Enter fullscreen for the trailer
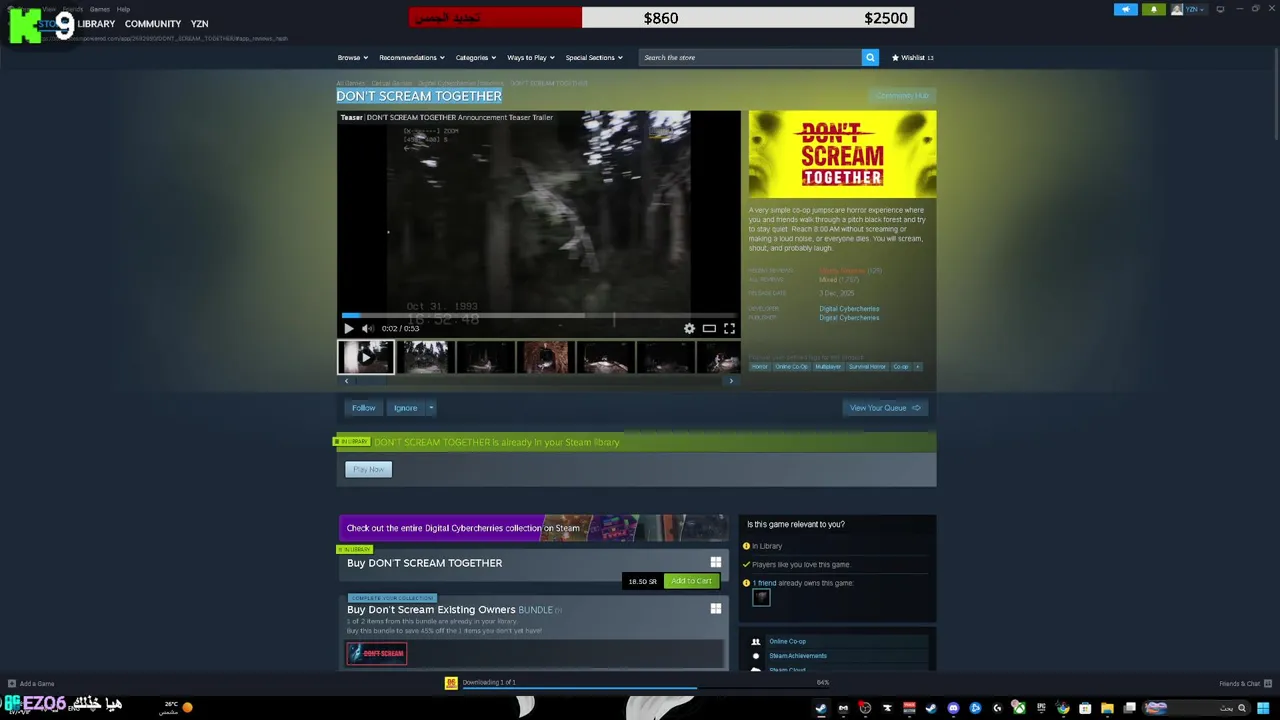 (729, 328)
